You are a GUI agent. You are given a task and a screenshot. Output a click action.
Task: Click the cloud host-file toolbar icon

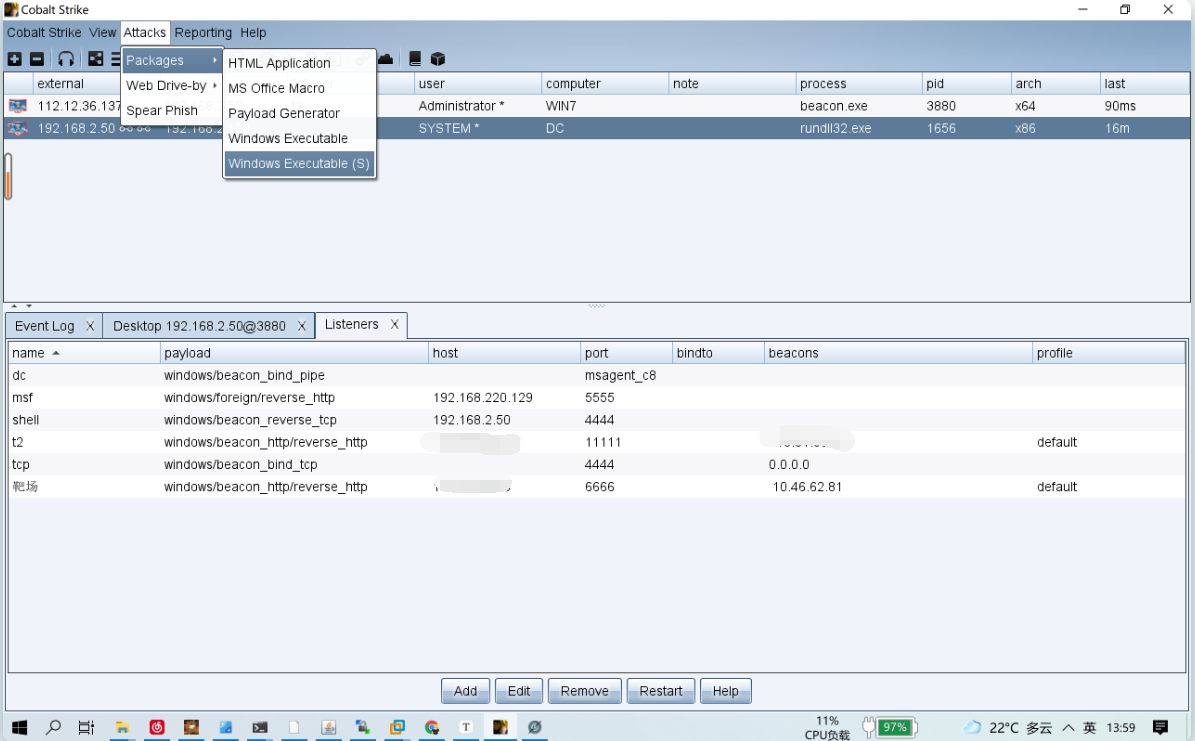tap(386, 59)
